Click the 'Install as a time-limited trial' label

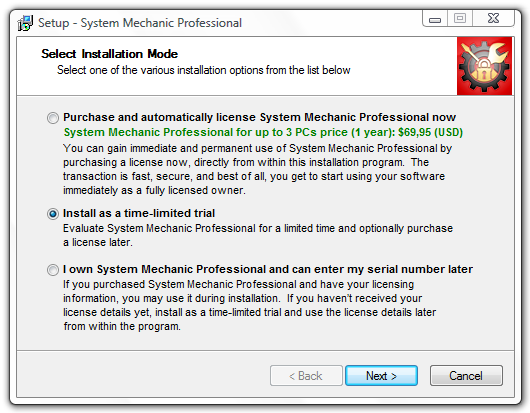[139, 213]
